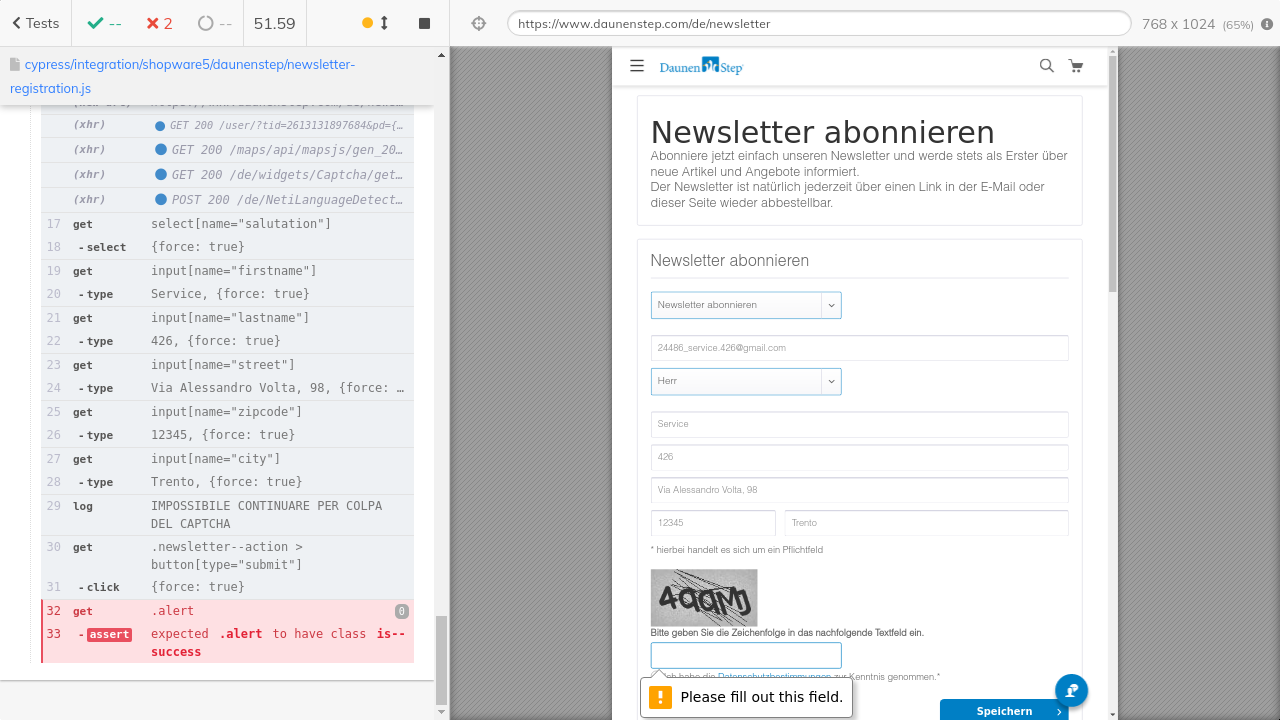Screen dimensions: 1280x720
Task: Click the red failed tests counter
Action: 159,23
